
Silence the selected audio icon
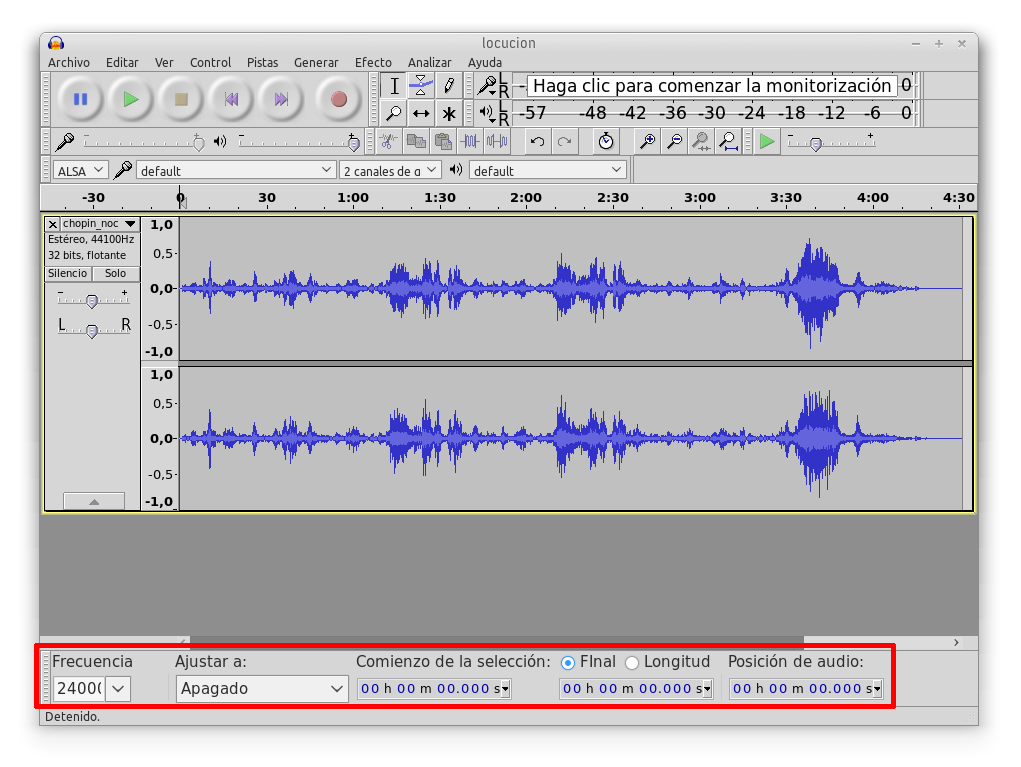tap(497, 141)
